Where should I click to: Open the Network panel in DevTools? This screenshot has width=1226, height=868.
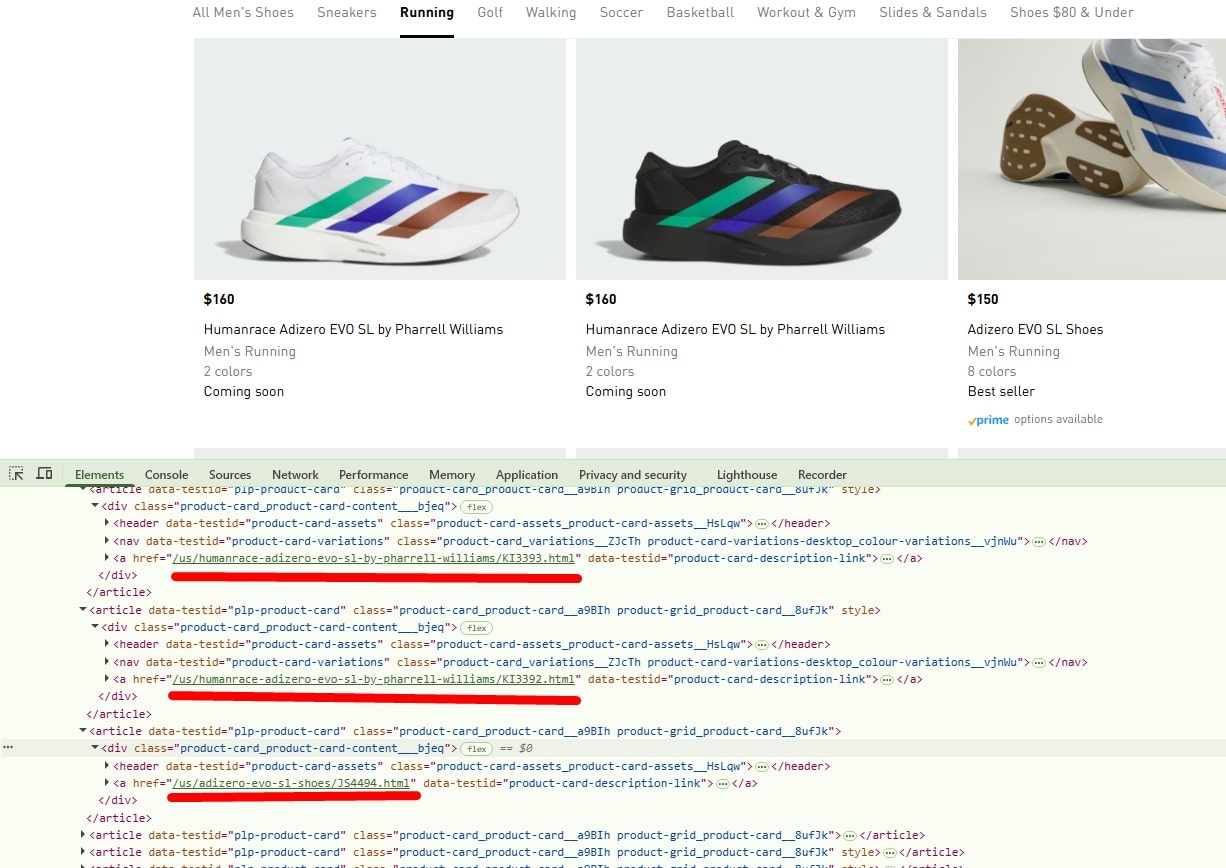tap(295, 475)
